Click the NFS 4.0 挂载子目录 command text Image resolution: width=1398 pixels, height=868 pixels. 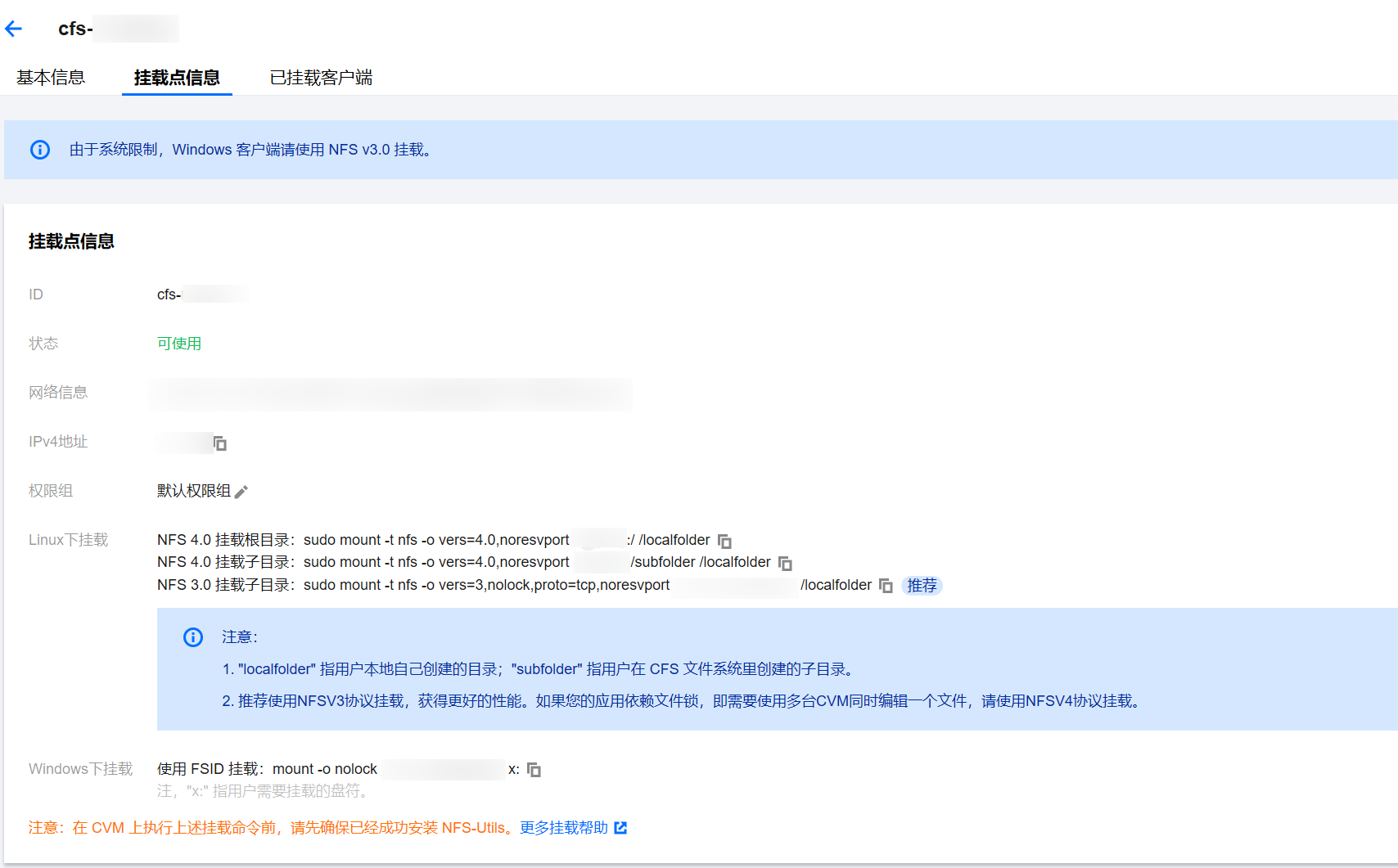(x=464, y=562)
